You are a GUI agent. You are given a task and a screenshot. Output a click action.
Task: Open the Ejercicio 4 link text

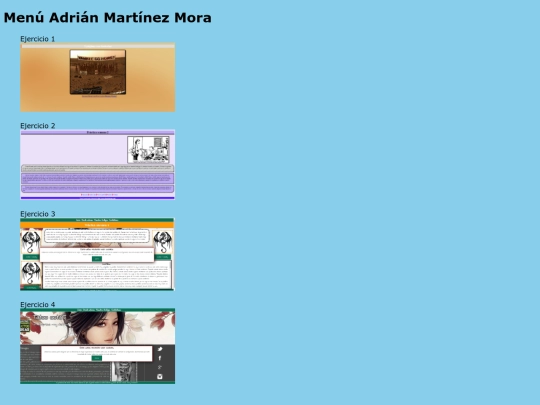[38, 304]
